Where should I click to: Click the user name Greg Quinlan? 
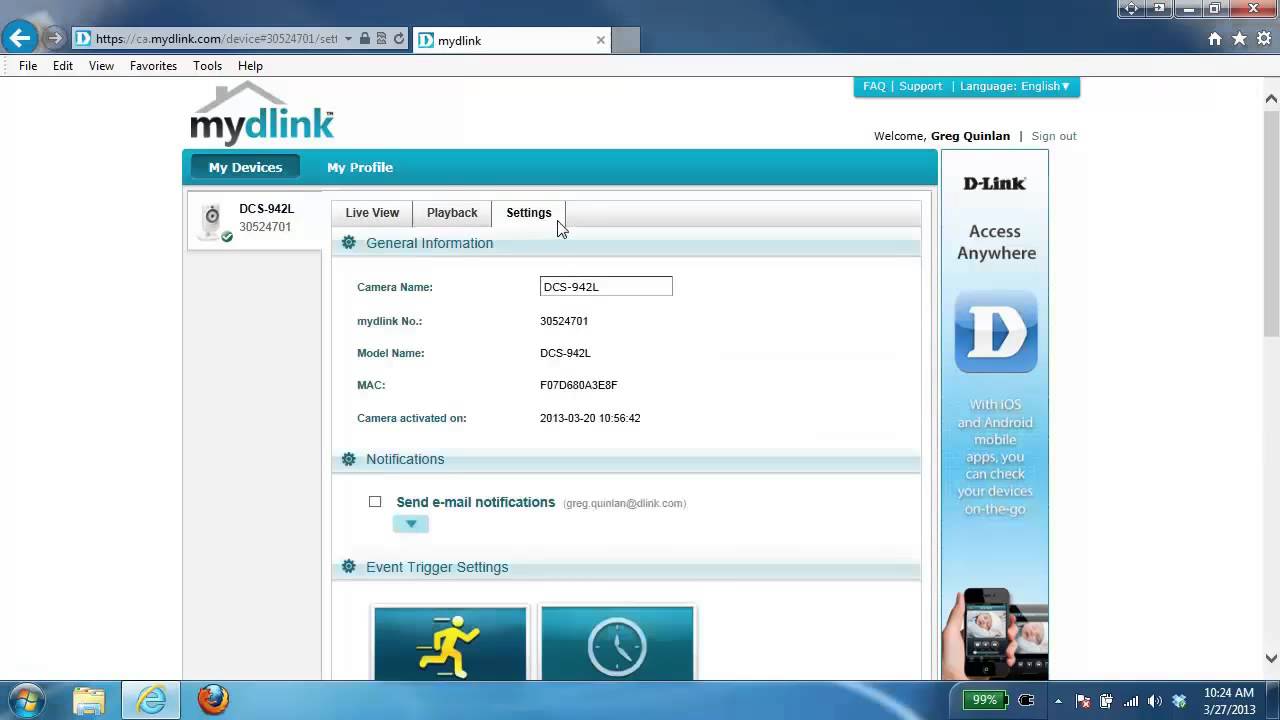970,136
